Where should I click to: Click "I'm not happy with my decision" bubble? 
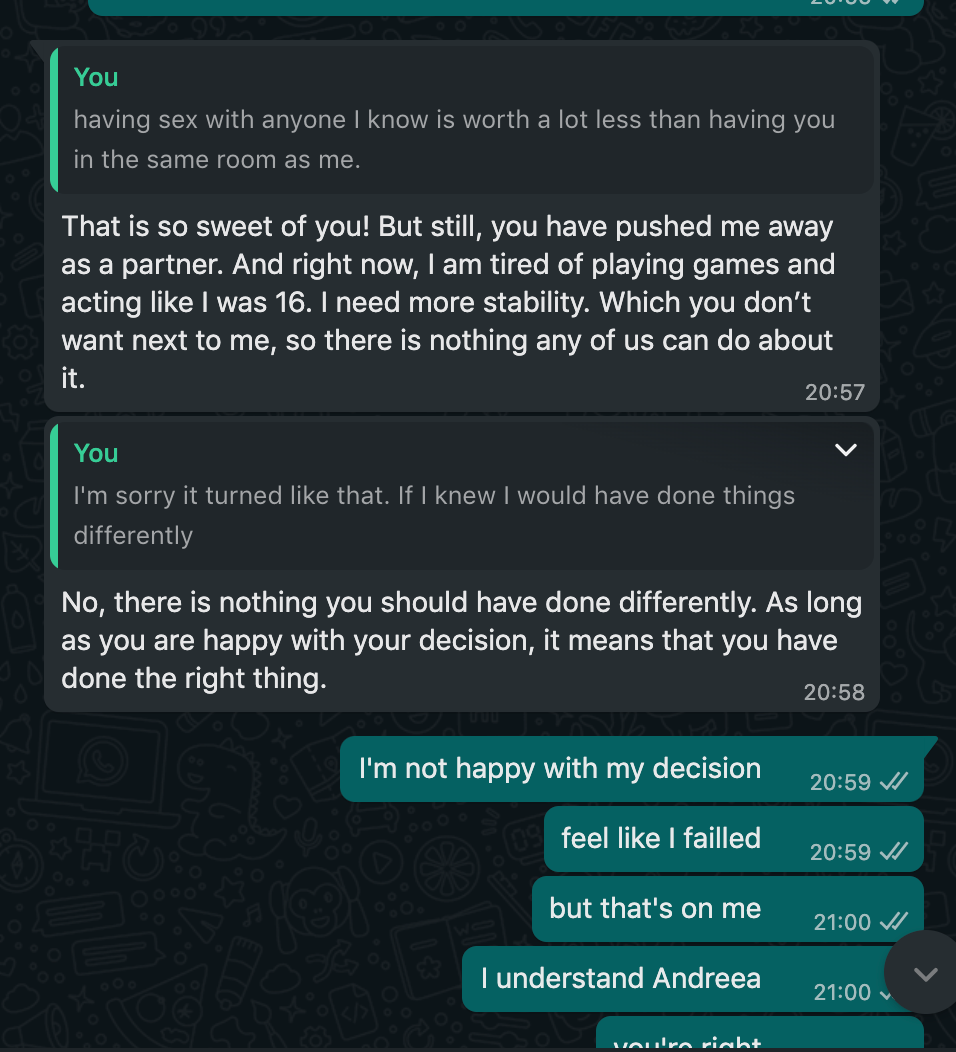[x=631, y=769]
